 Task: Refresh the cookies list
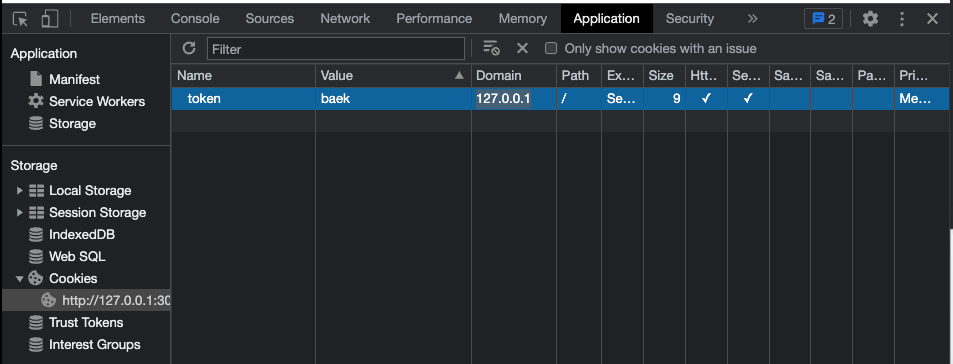[189, 48]
